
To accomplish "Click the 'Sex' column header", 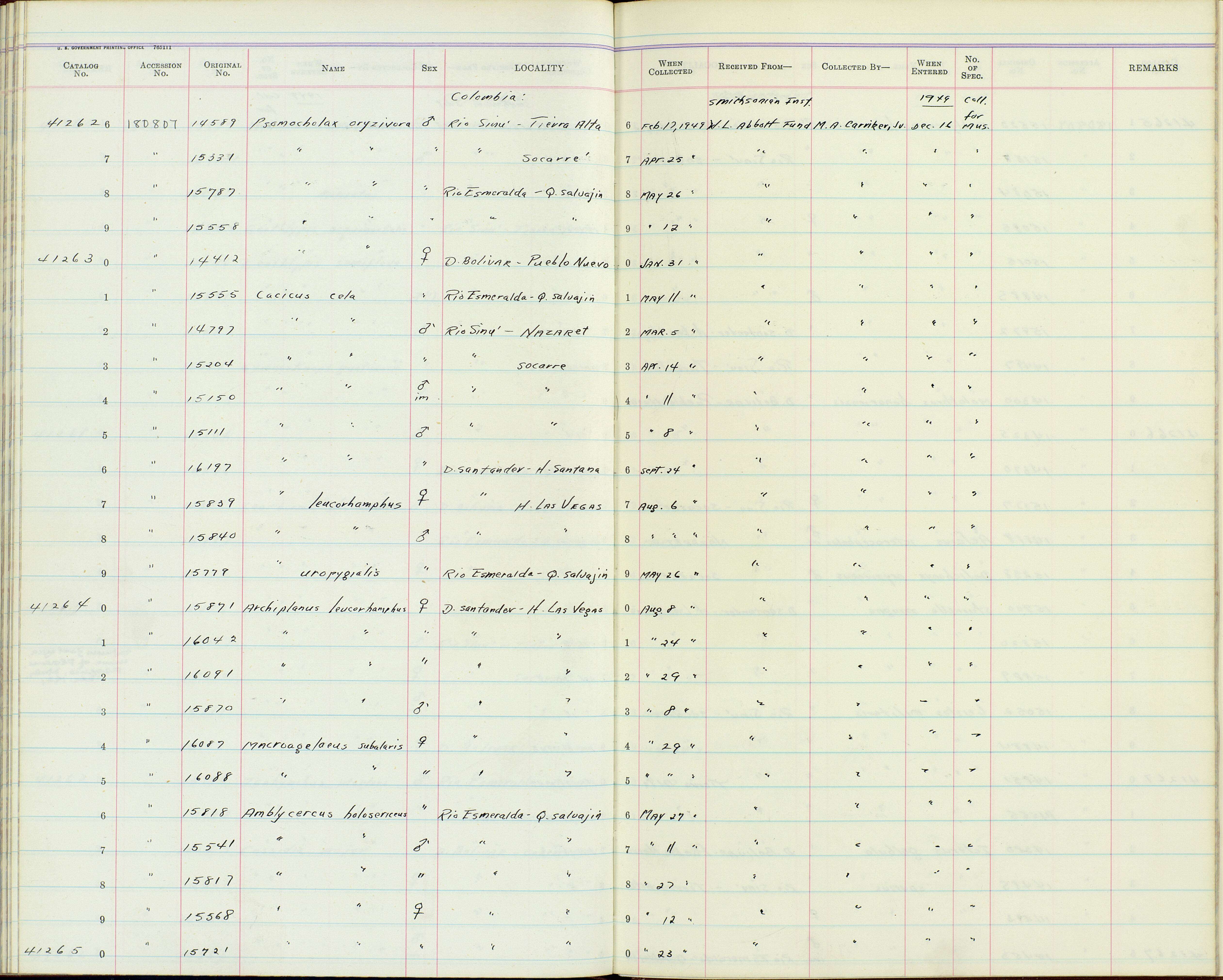I will pyautogui.click(x=429, y=68).
